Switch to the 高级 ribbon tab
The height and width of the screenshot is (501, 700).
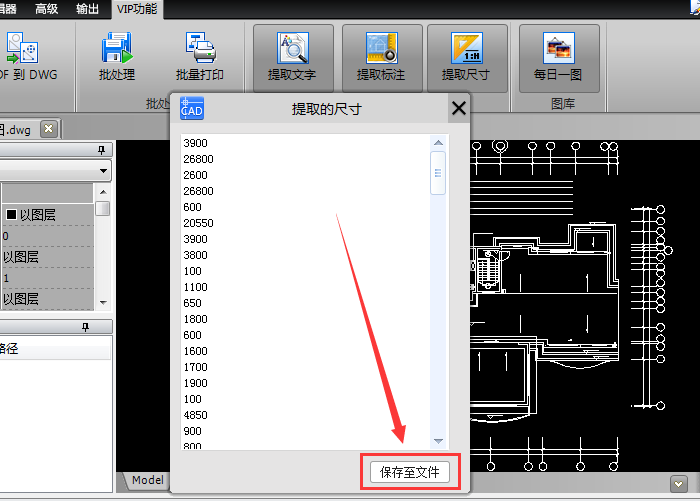click(46, 9)
